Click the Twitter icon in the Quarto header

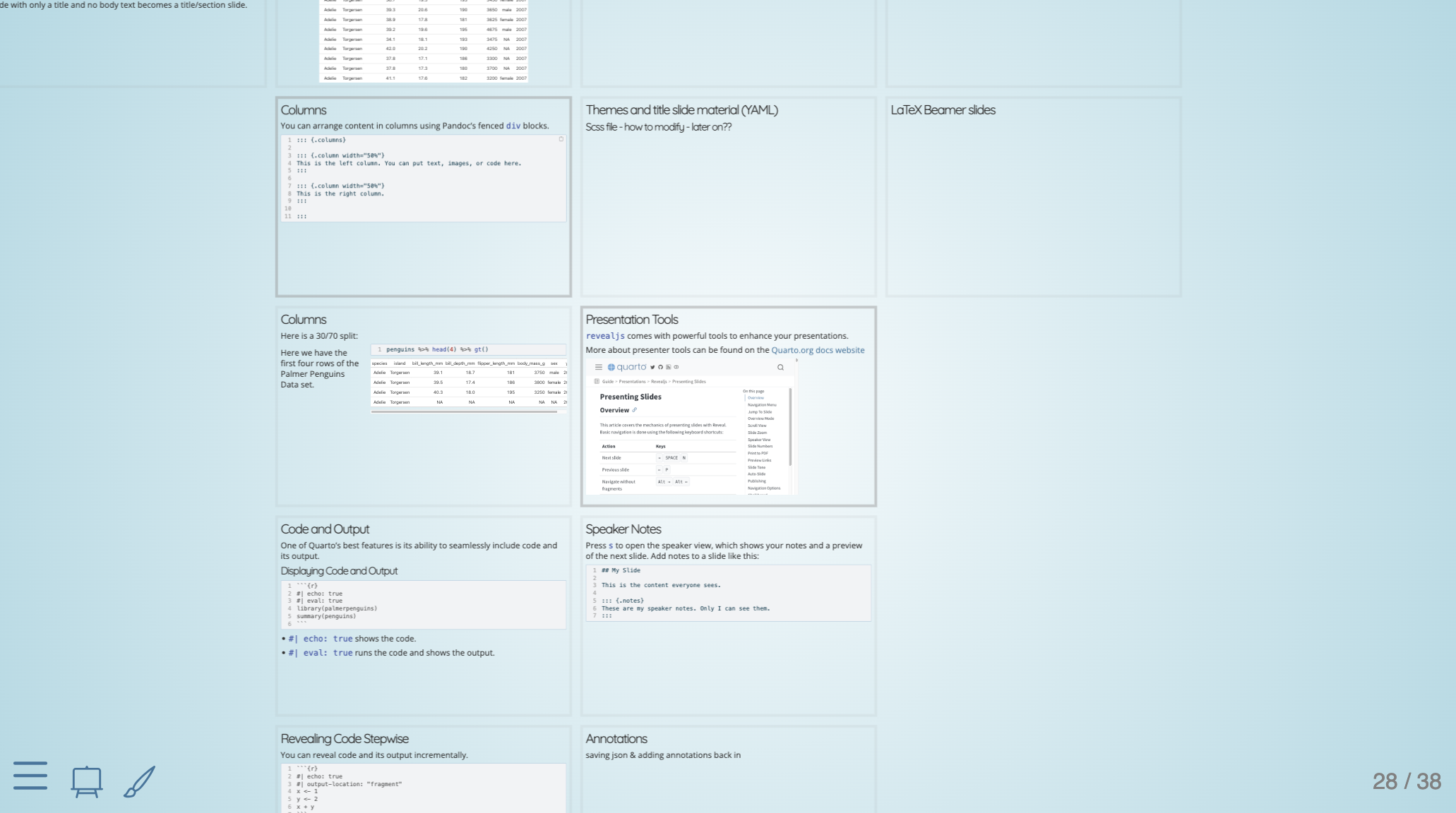(652, 367)
